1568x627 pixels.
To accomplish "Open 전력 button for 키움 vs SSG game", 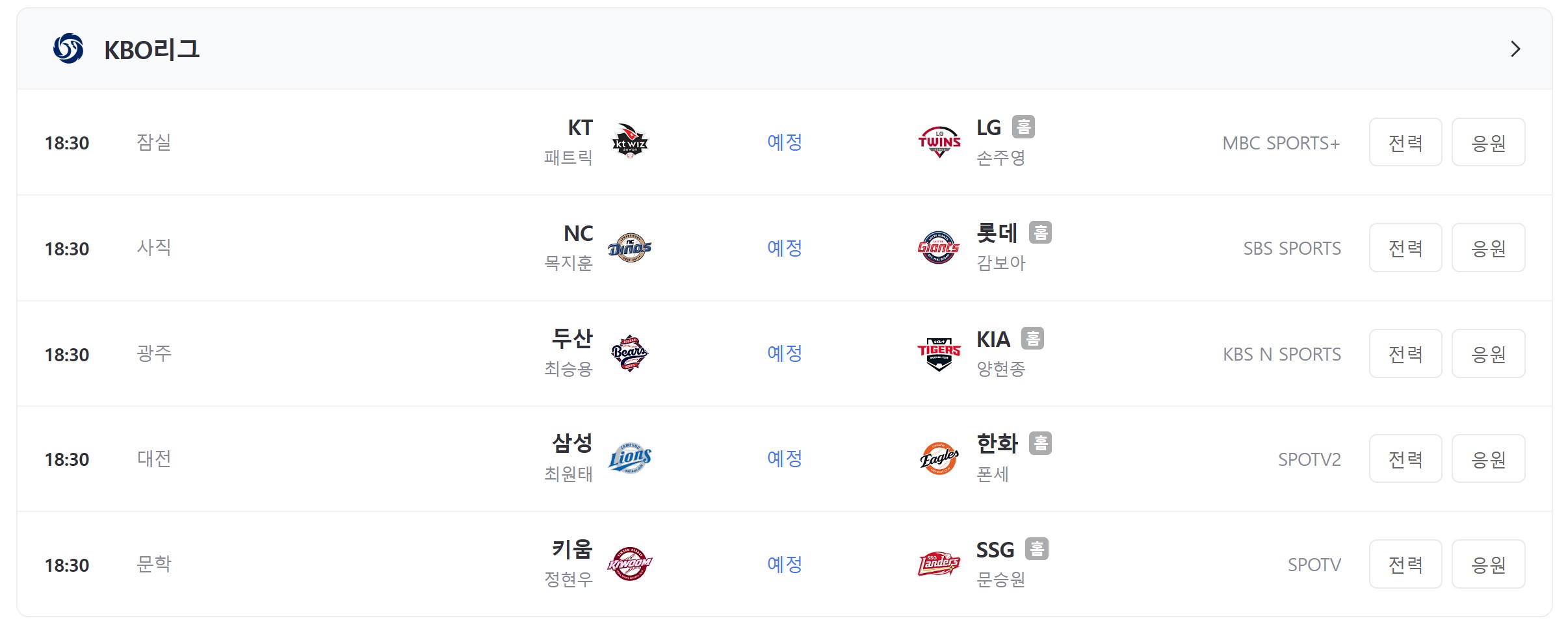I will 1405,564.
